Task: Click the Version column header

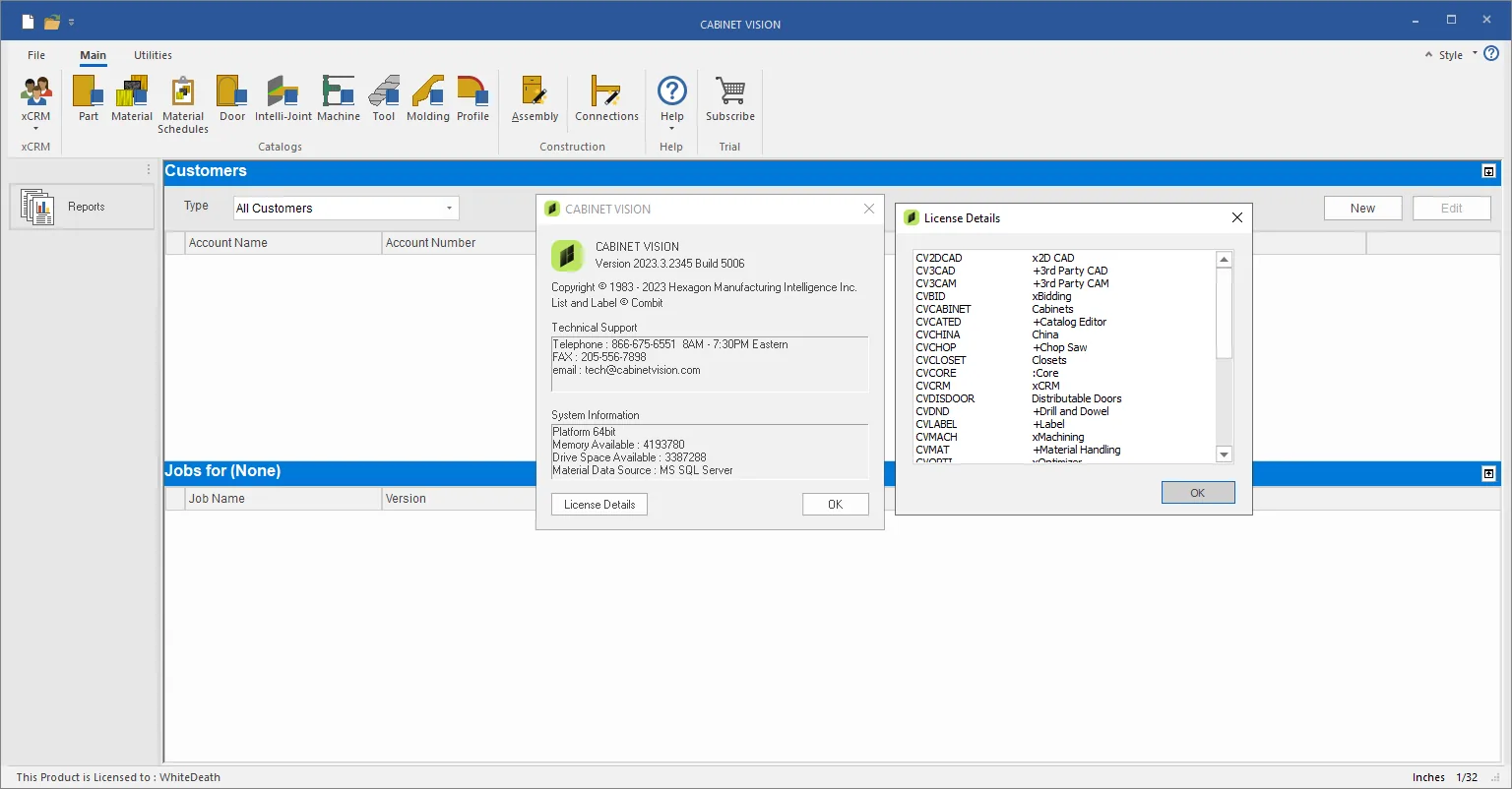Action: coord(459,499)
